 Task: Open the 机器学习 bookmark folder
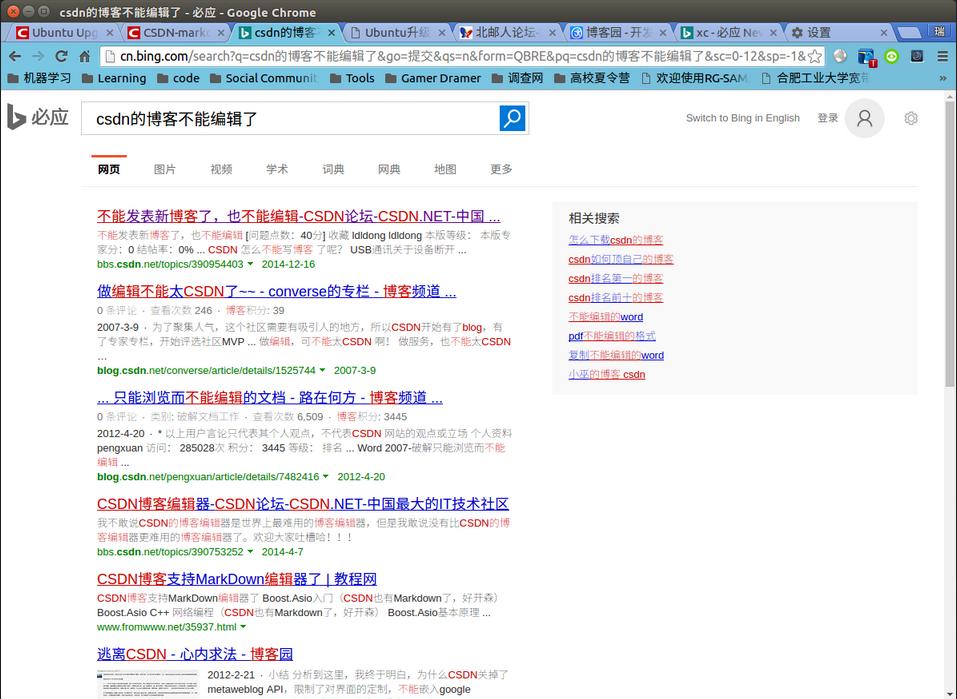39,78
